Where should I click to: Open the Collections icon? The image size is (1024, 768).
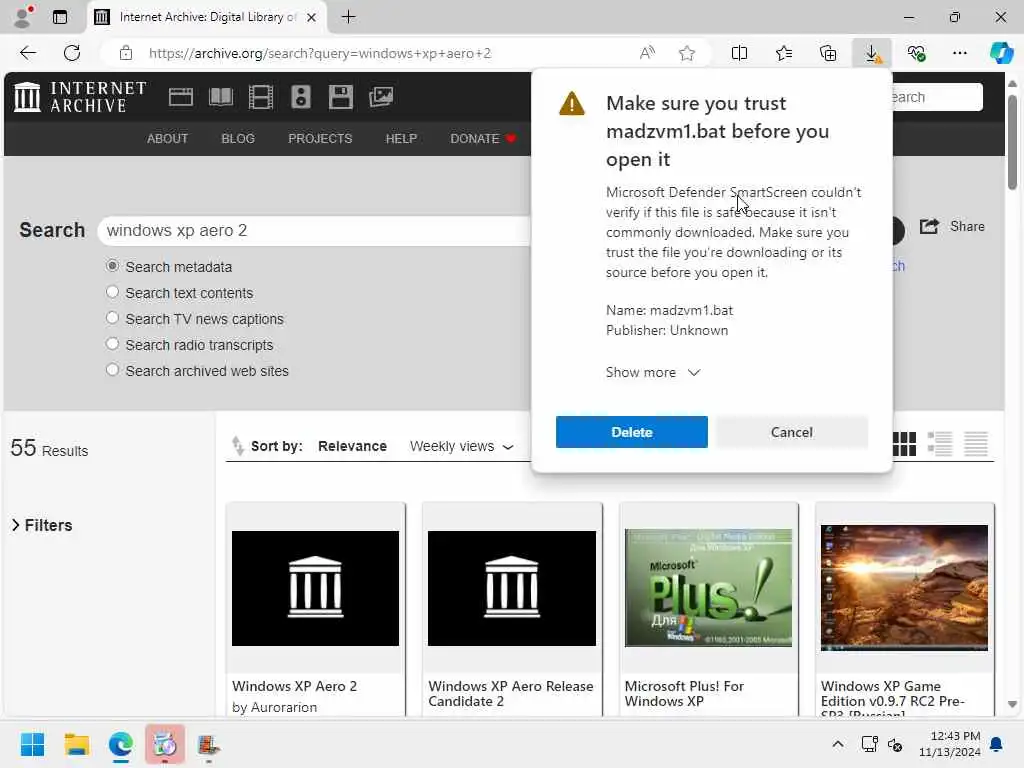click(x=828, y=53)
